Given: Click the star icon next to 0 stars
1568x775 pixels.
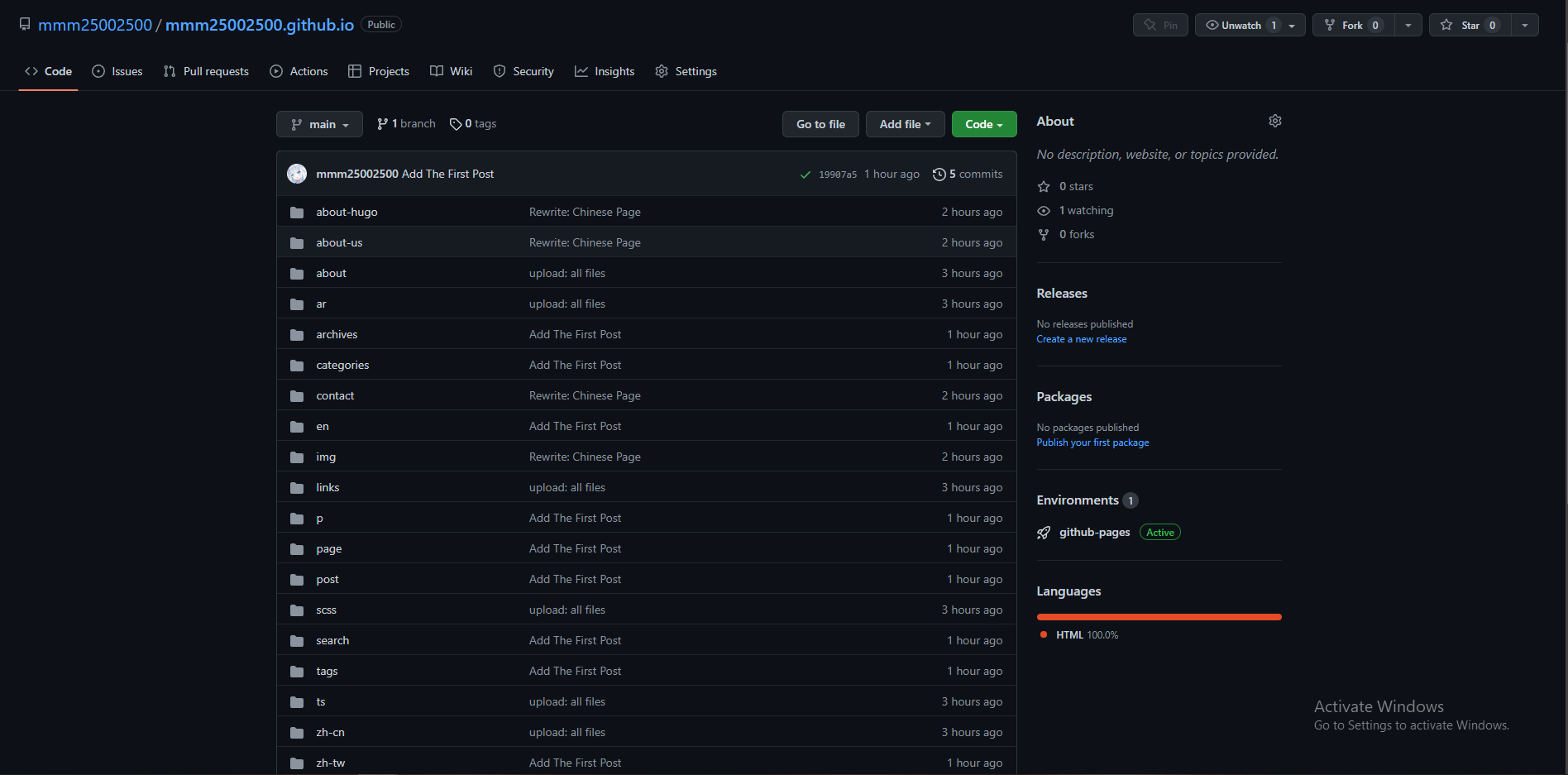Looking at the screenshot, I should pyautogui.click(x=1044, y=187).
